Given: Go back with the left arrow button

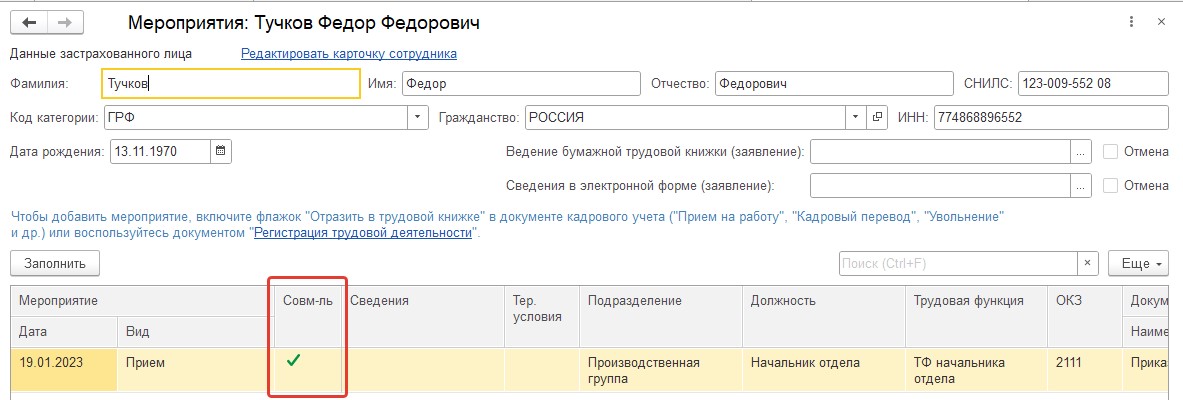Looking at the screenshot, I should coord(29,23).
